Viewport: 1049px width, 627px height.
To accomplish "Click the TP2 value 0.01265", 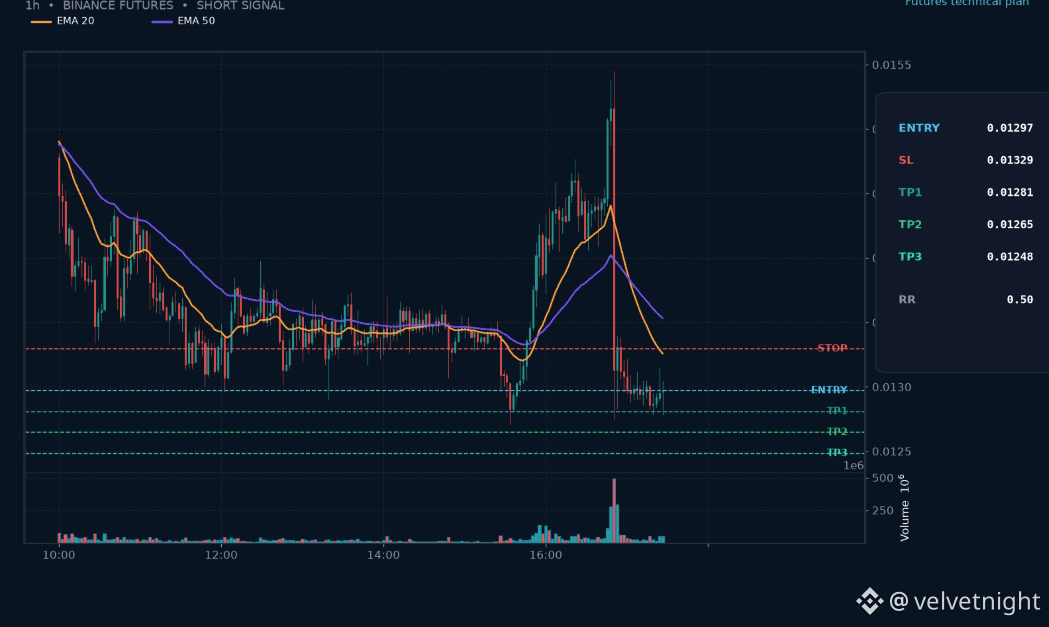I will coord(1010,224).
